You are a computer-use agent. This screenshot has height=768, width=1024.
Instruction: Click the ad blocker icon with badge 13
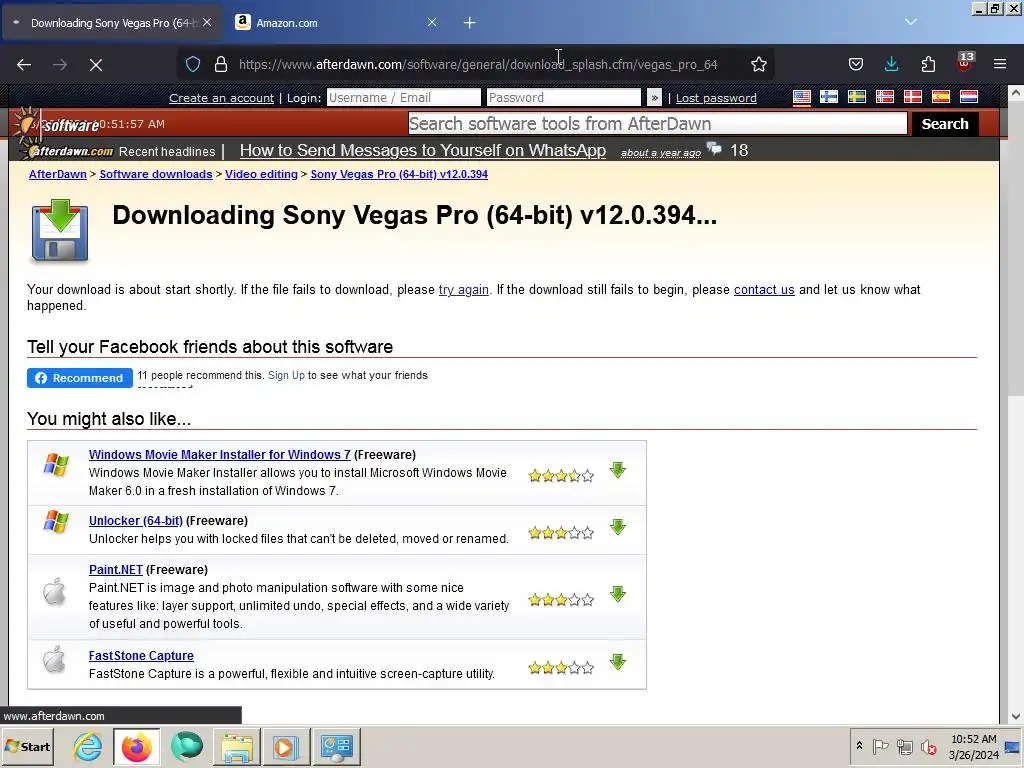tap(965, 63)
